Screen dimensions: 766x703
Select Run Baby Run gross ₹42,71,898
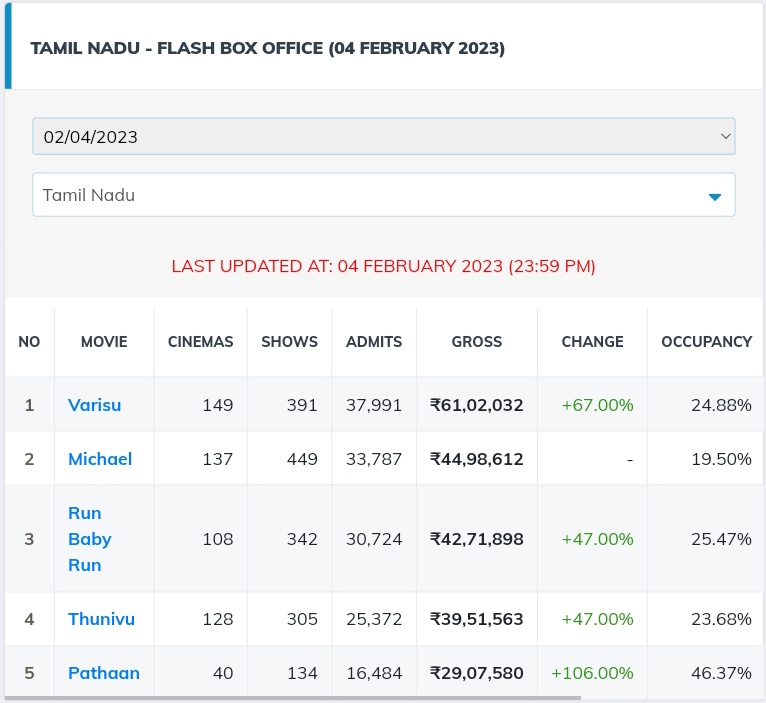[x=476, y=539]
